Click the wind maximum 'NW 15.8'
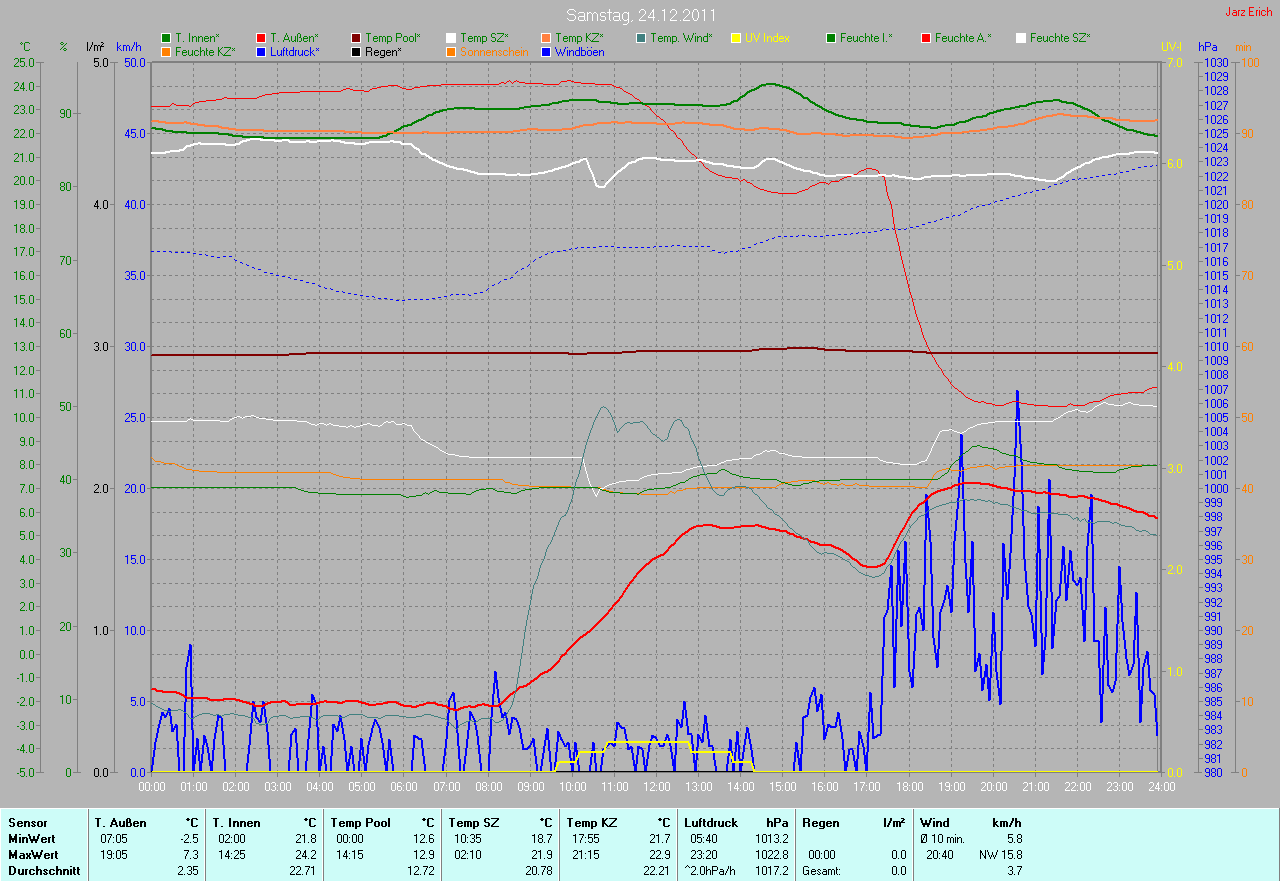 click(1000, 855)
